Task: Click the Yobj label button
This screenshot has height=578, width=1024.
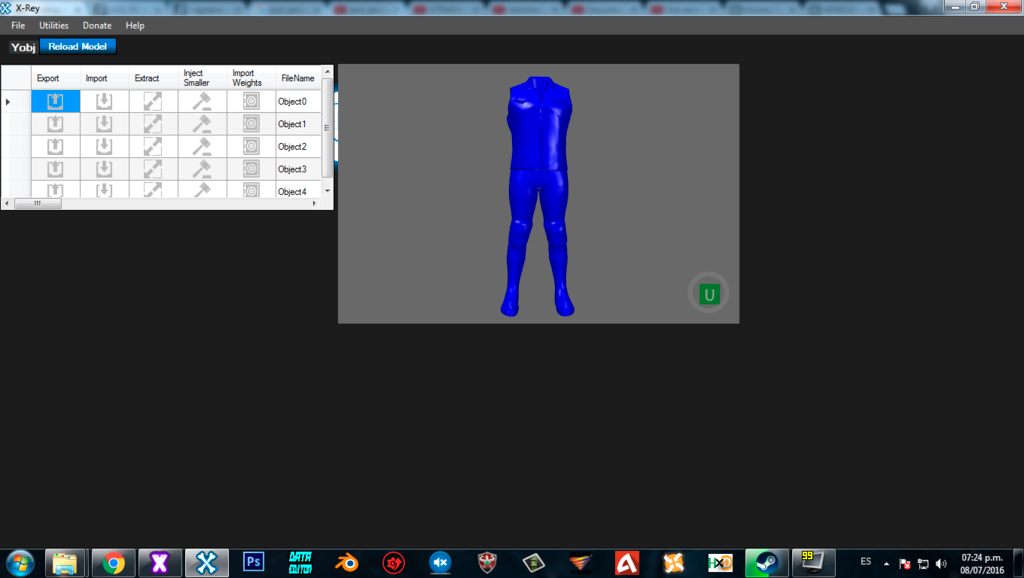Action: pos(23,47)
